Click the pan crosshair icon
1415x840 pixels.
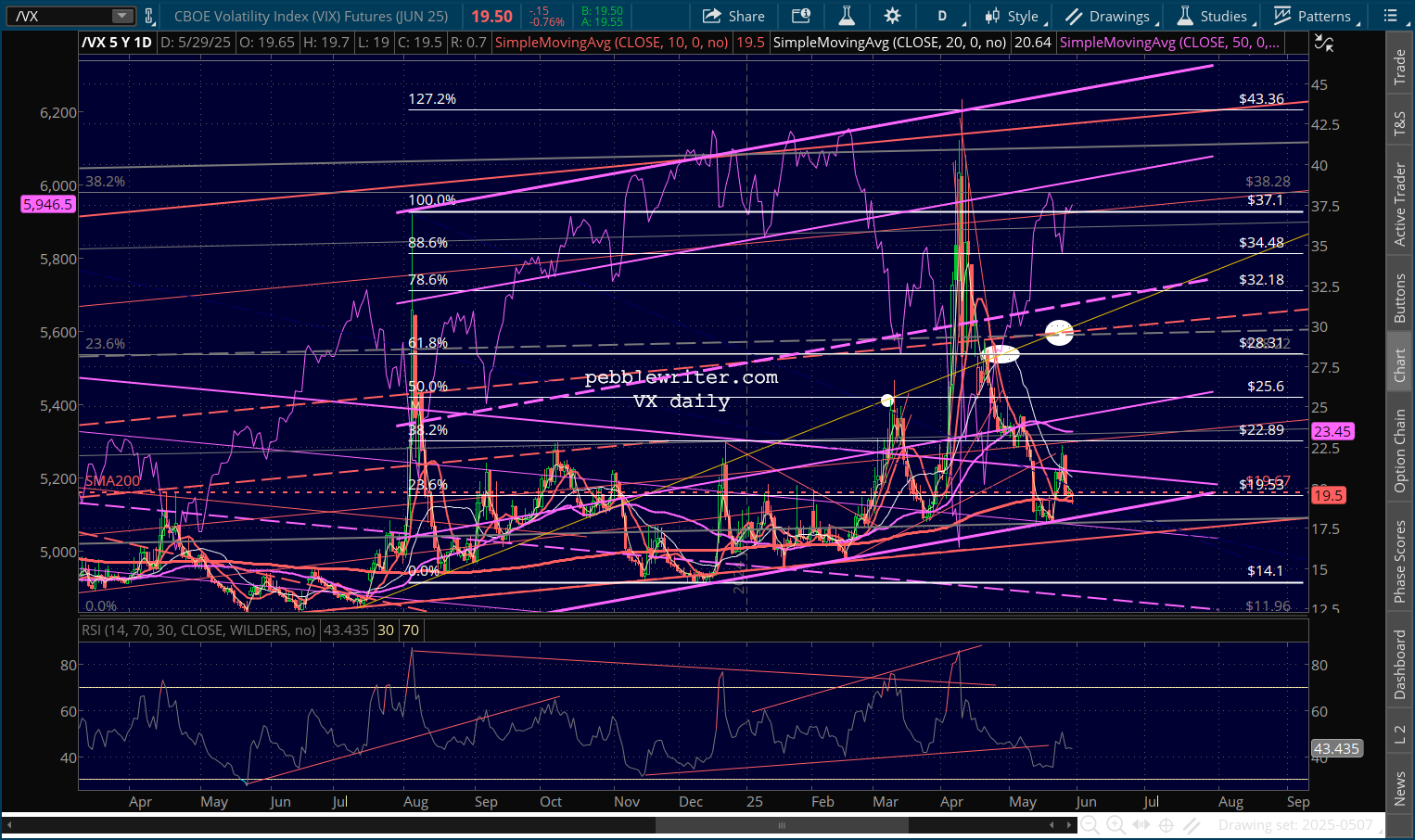click(x=1166, y=824)
